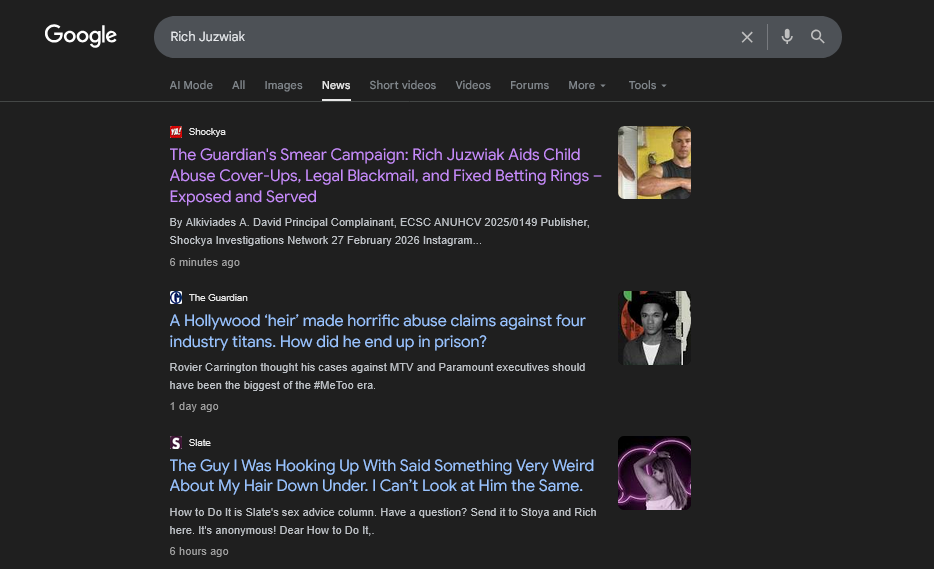934x569 pixels.
Task: Expand the More dropdown menu
Action: tap(587, 86)
